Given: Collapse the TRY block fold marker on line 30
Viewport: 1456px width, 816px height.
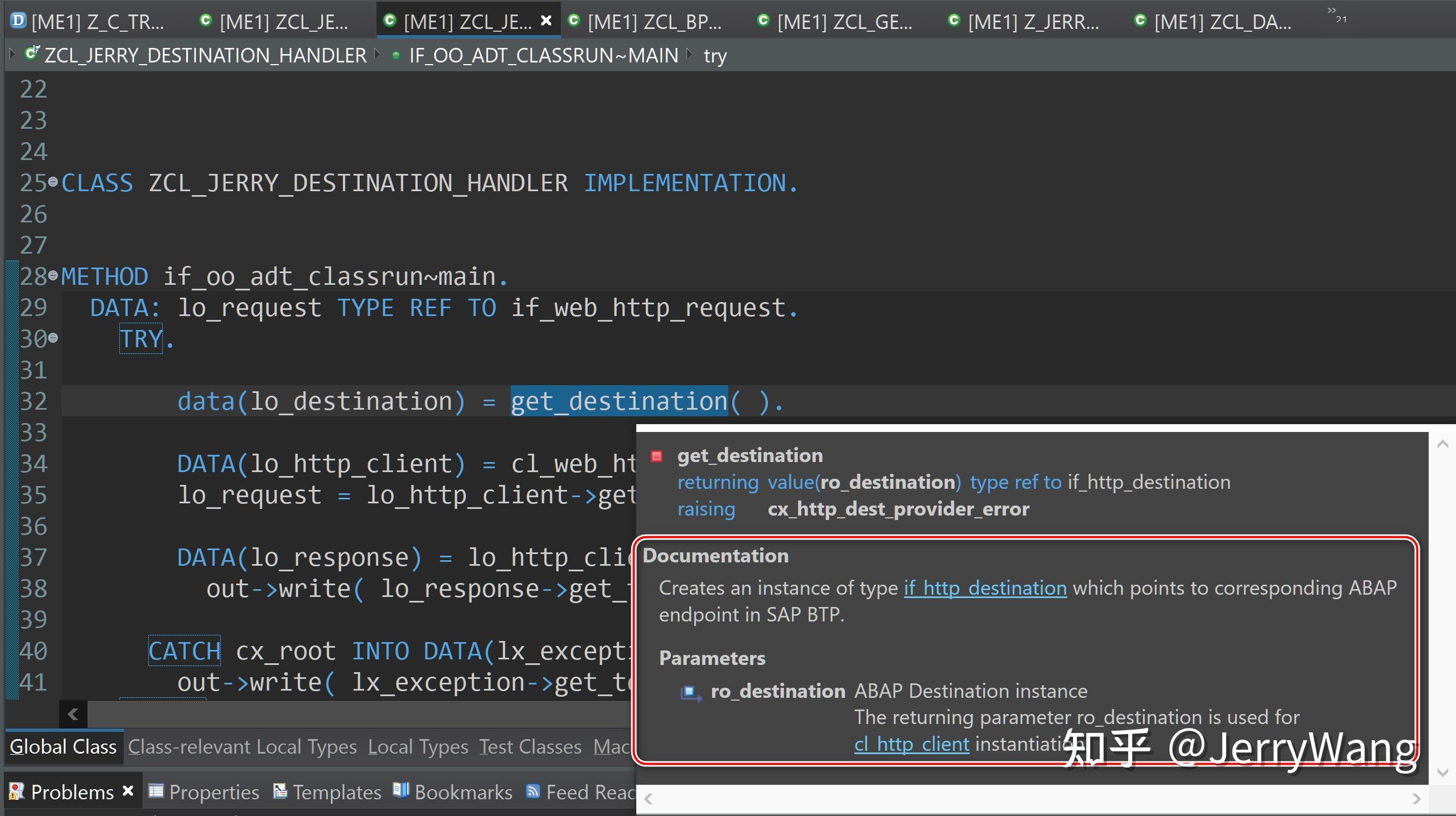Looking at the screenshot, I should pos(52,338).
